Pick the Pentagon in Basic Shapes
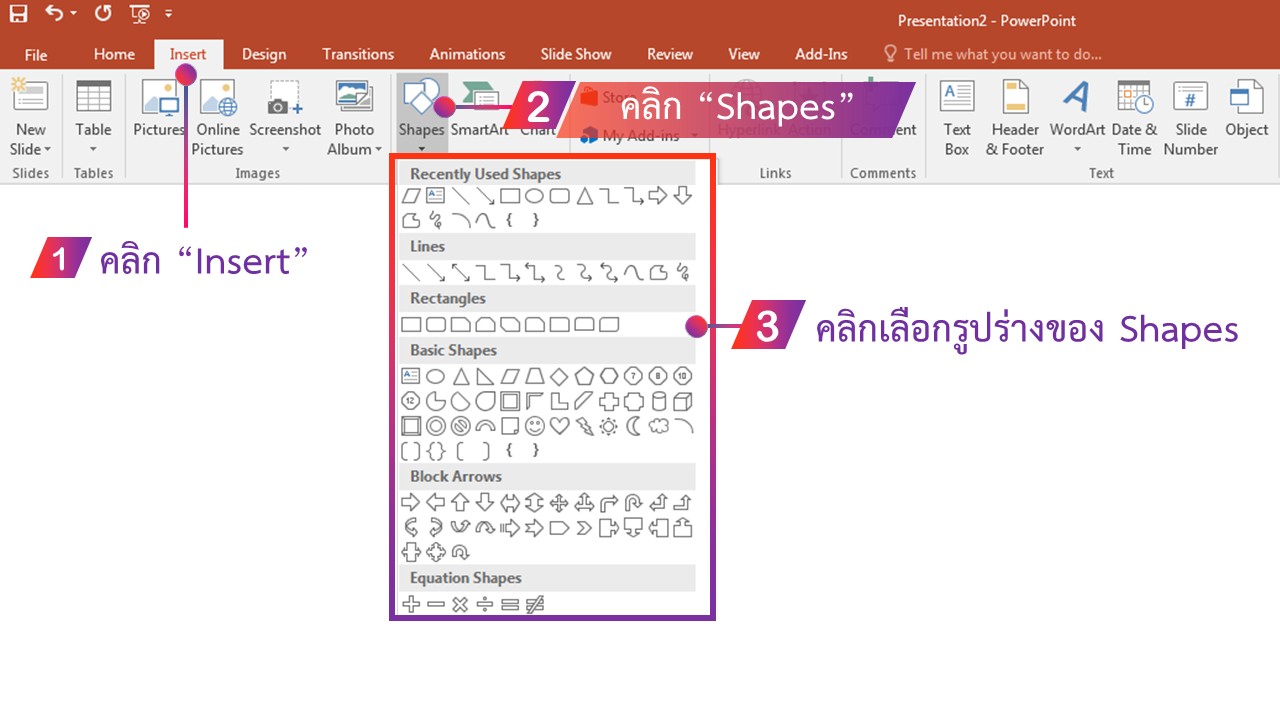Screen dimensions: 1280x720 click(584, 376)
